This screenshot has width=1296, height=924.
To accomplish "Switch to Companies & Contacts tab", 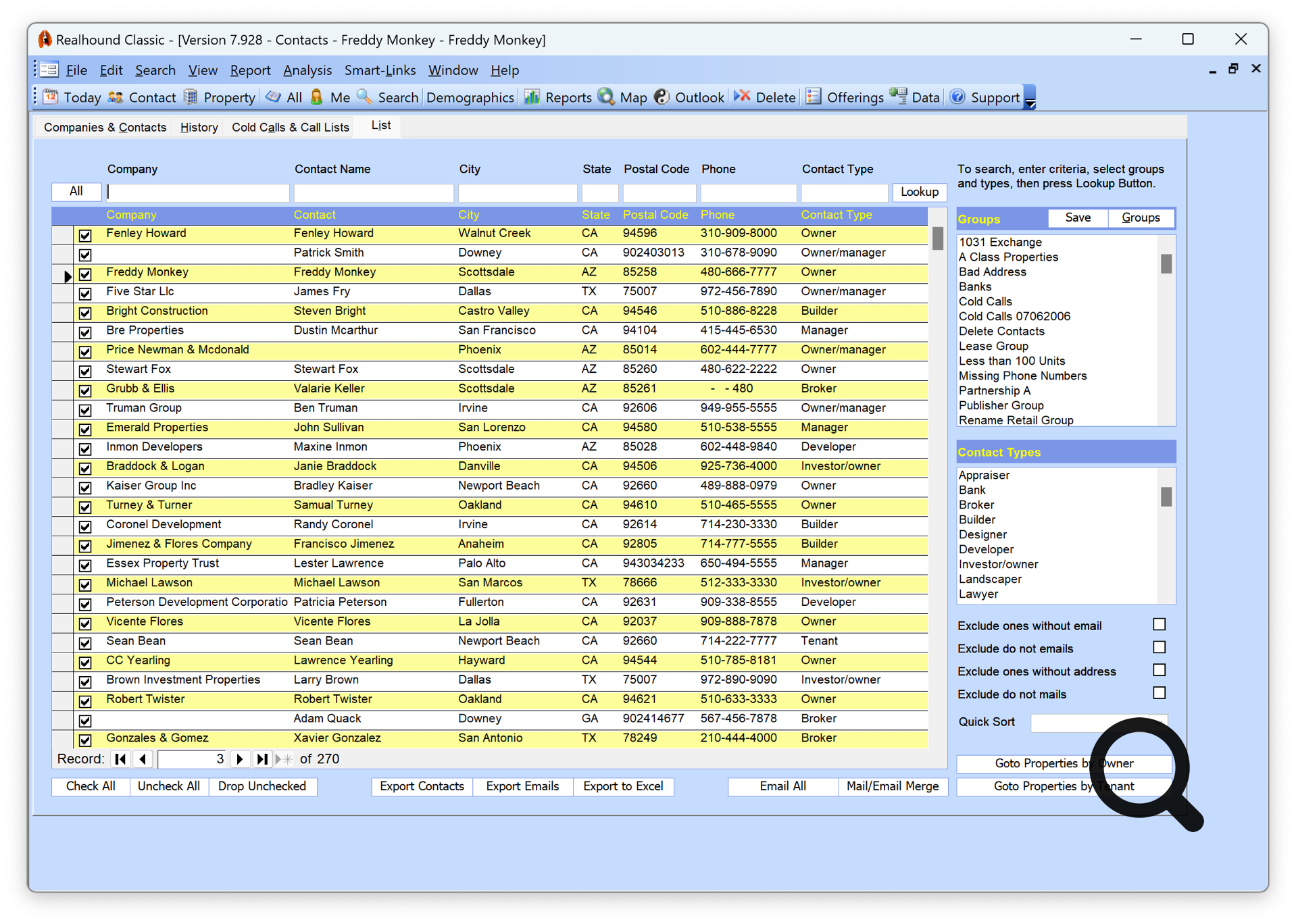I will tap(105, 127).
